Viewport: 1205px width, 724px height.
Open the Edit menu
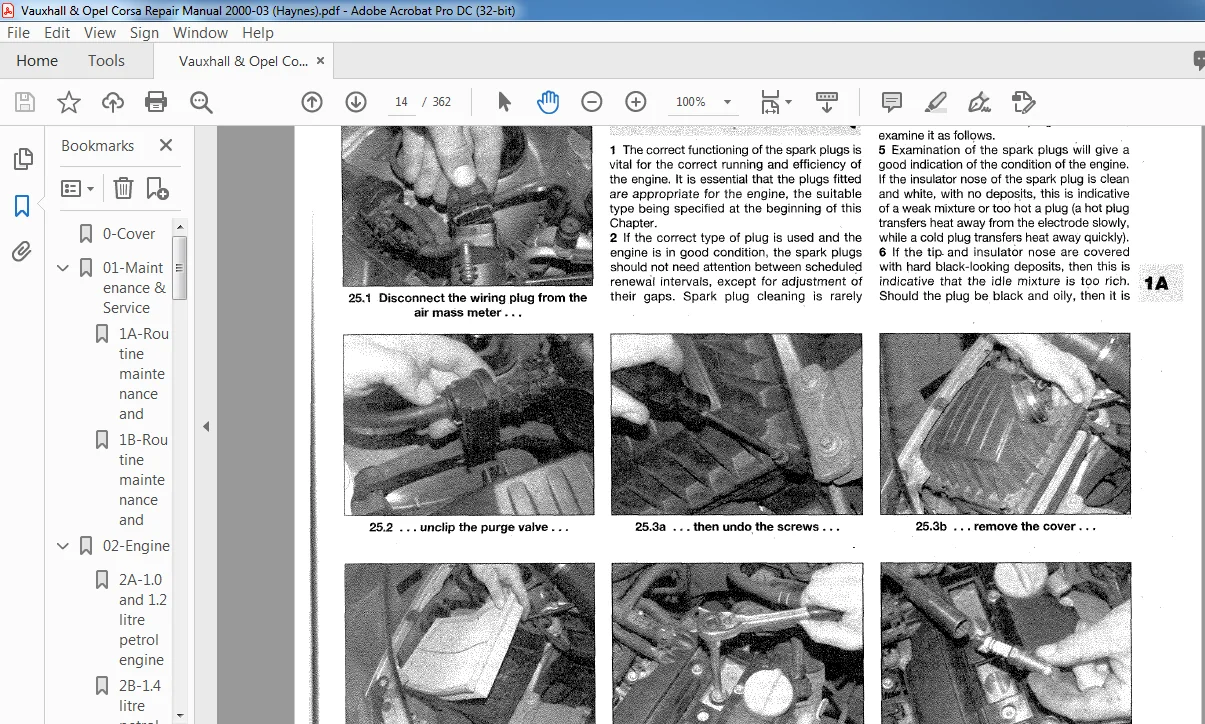click(57, 32)
